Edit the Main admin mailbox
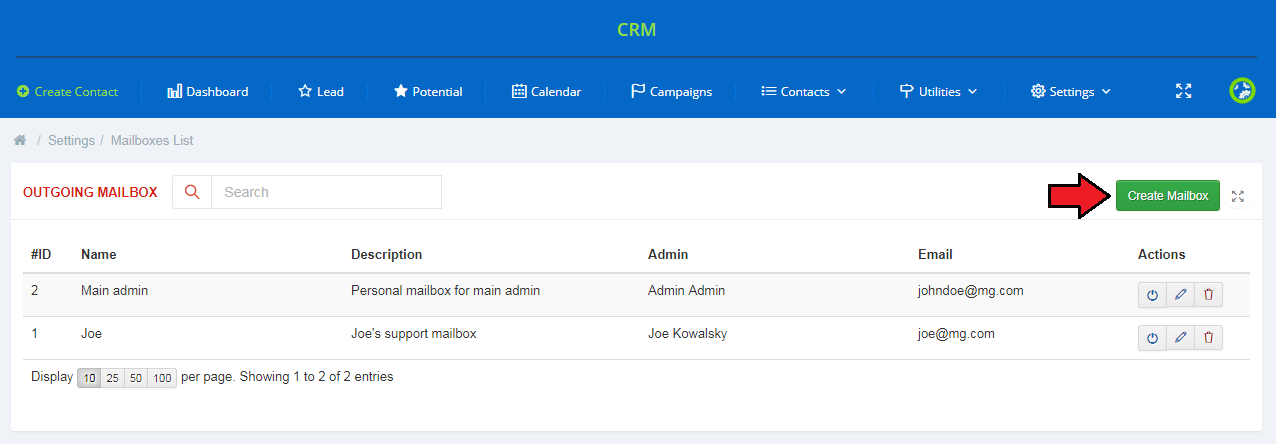Screen dimensions: 1276x444 click(1180, 295)
